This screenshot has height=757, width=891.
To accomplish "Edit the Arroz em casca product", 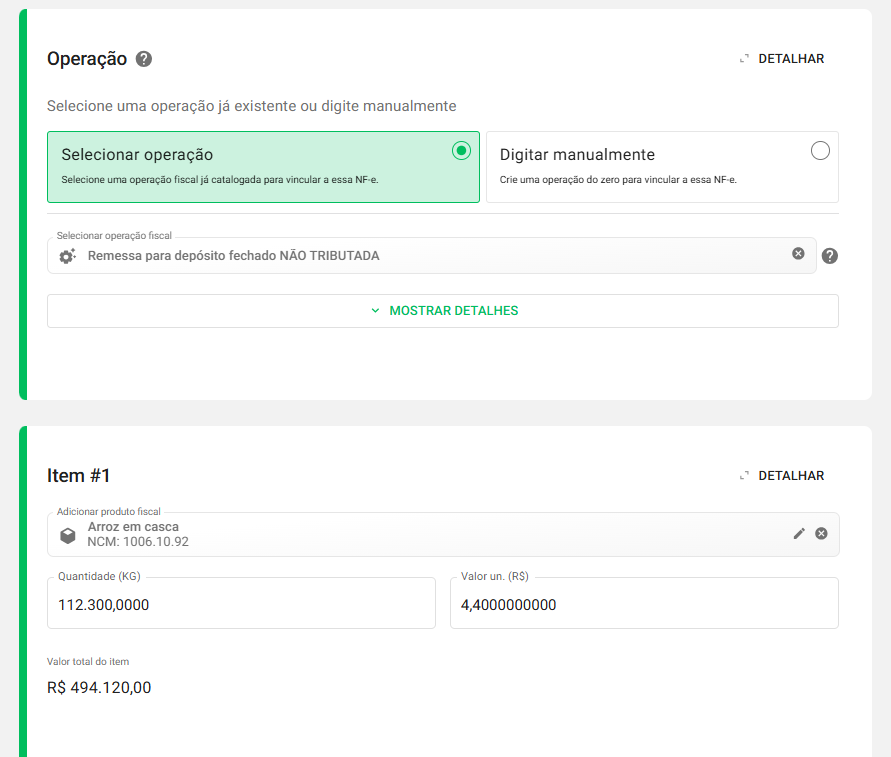I will coord(799,534).
